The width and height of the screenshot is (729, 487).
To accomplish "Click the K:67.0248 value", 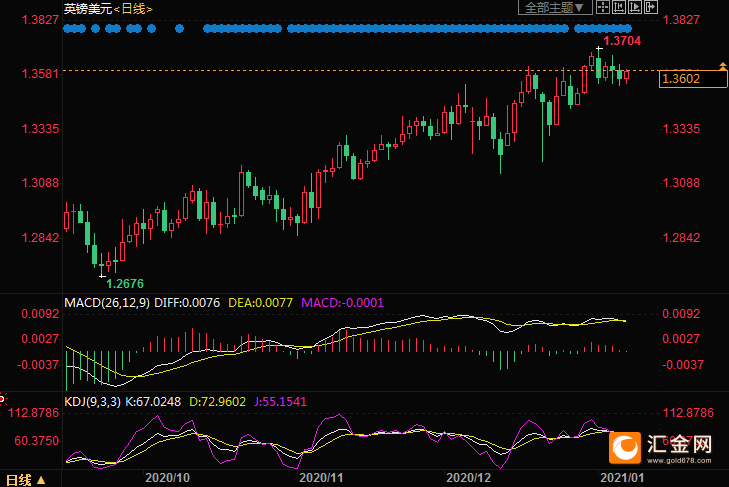I will click(x=152, y=402).
